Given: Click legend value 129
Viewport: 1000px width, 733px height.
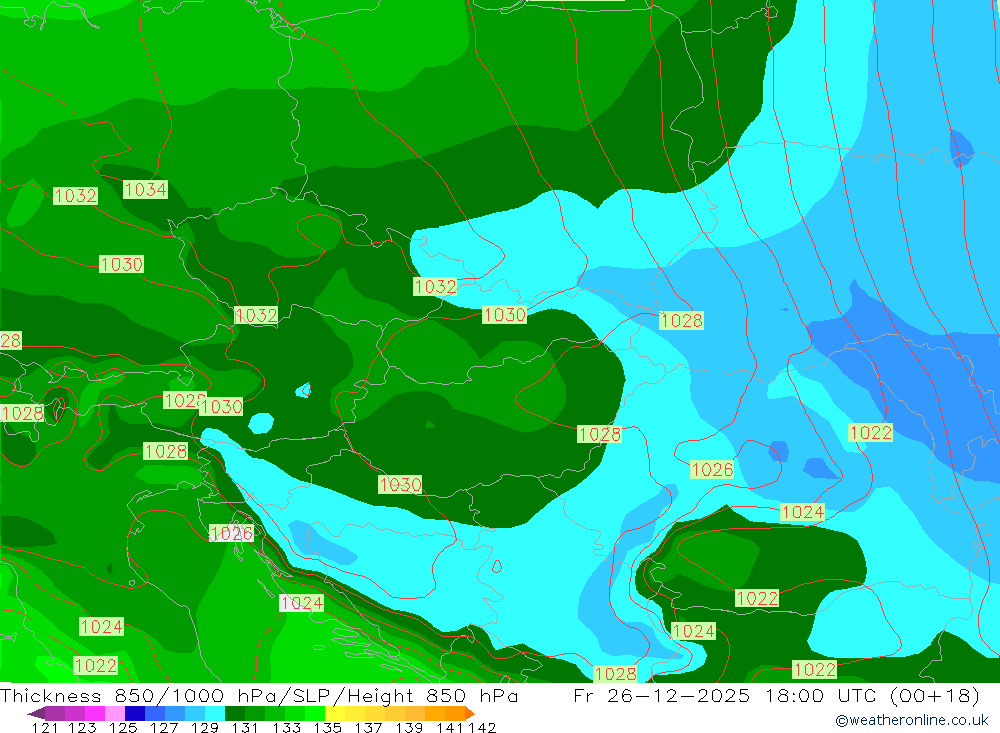Looking at the screenshot, I should coord(204,727).
